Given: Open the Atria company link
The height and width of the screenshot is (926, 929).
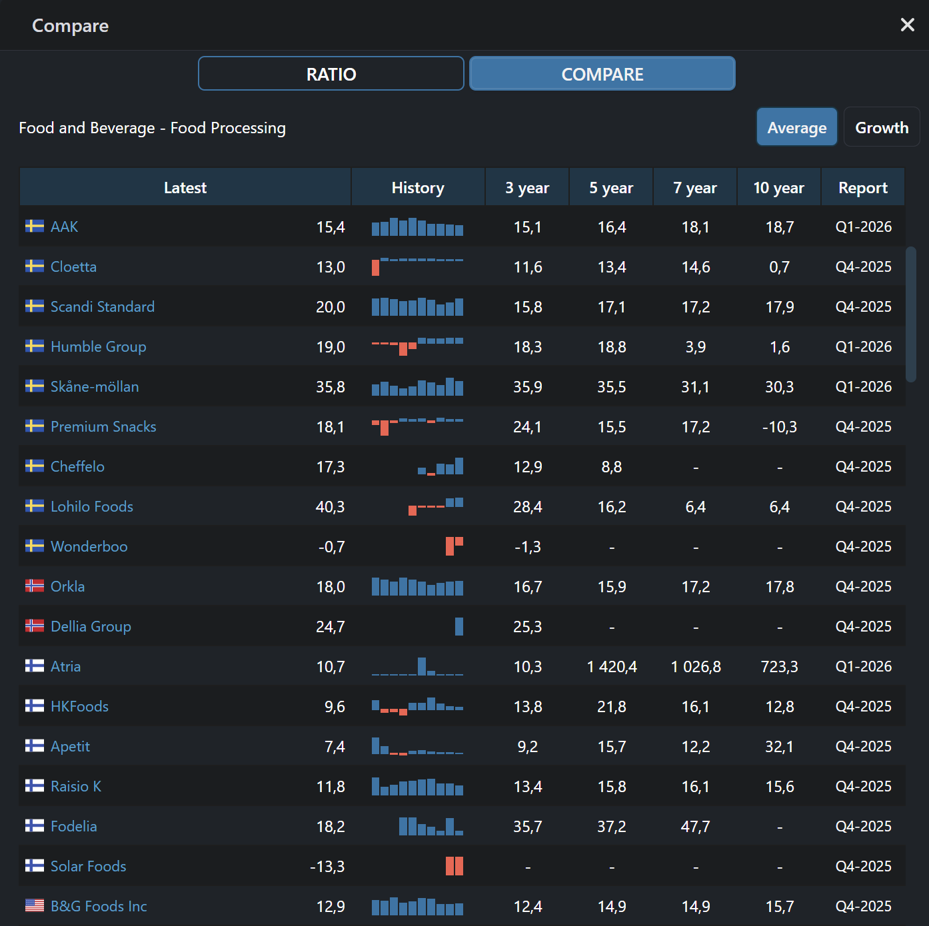Looking at the screenshot, I should click(65, 666).
